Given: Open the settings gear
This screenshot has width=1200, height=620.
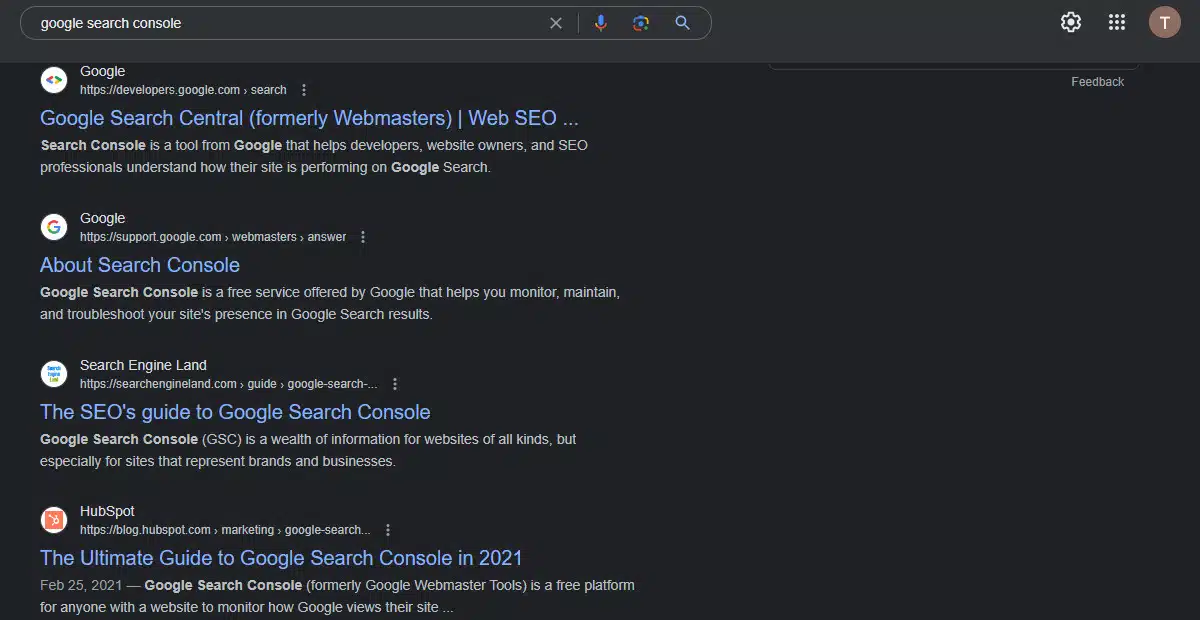Looking at the screenshot, I should 1071,22.
